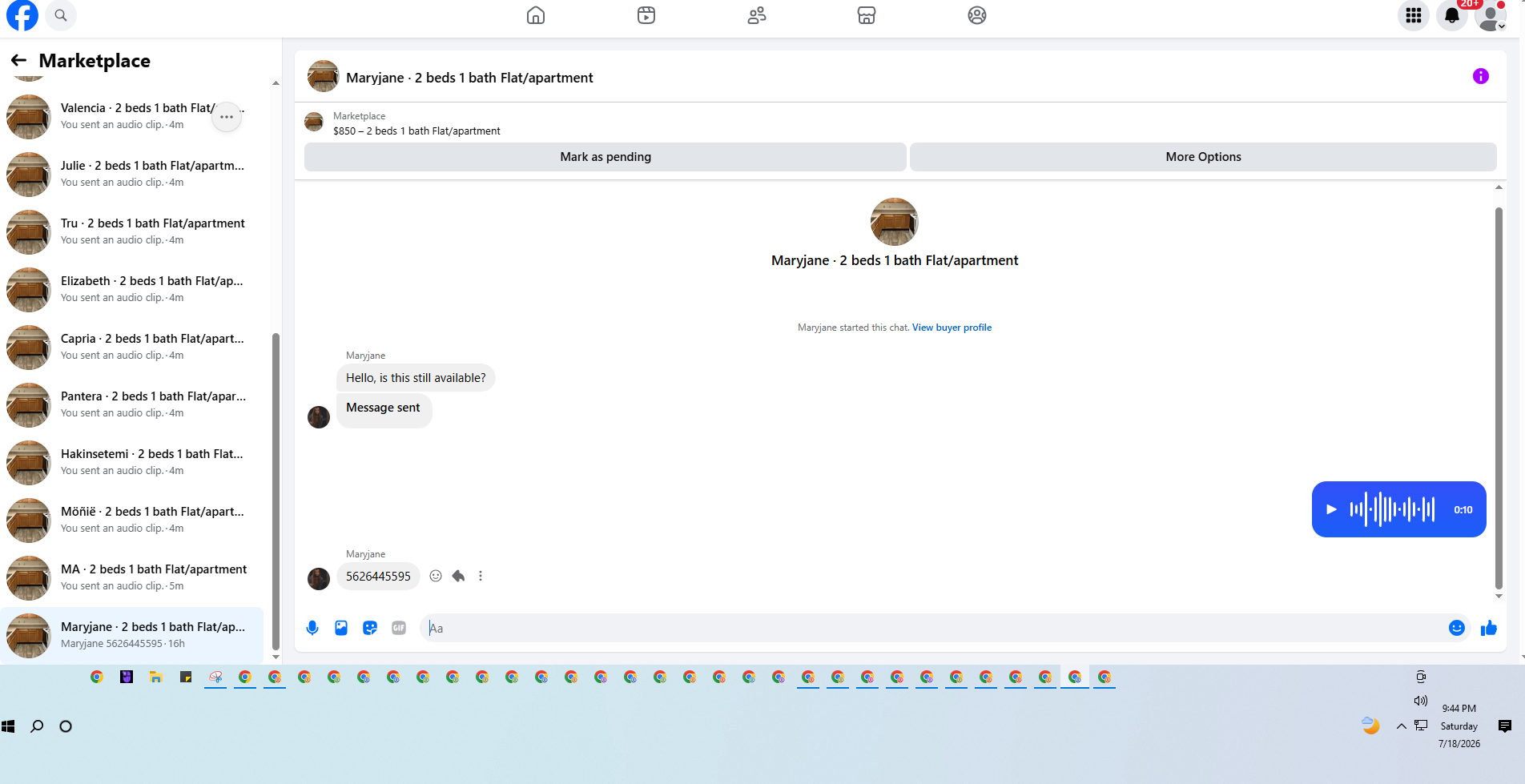Open File Explorer from the taskbar

(x=156, y=677)
